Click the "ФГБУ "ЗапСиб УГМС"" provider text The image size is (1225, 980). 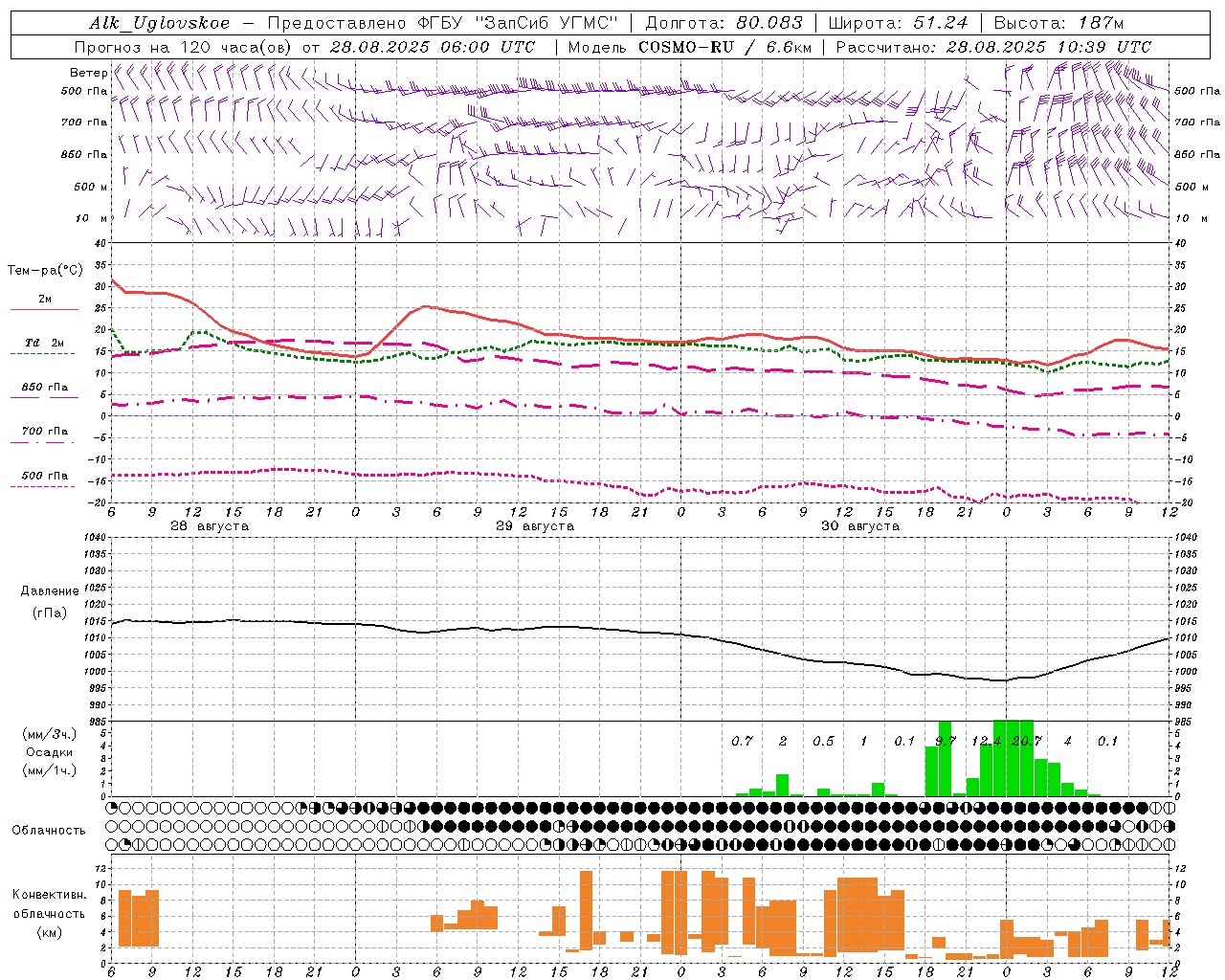tap(518, 23)
